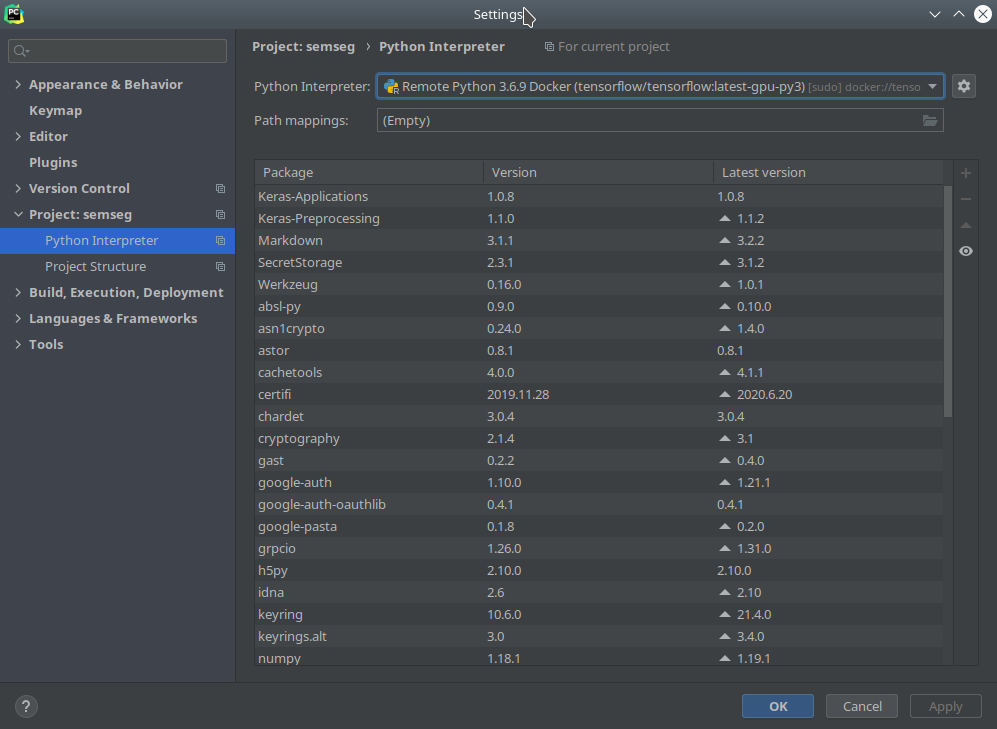997x729 pixels.
Task: Click the minus icon to uninstall package
Action: click(966, 199)
